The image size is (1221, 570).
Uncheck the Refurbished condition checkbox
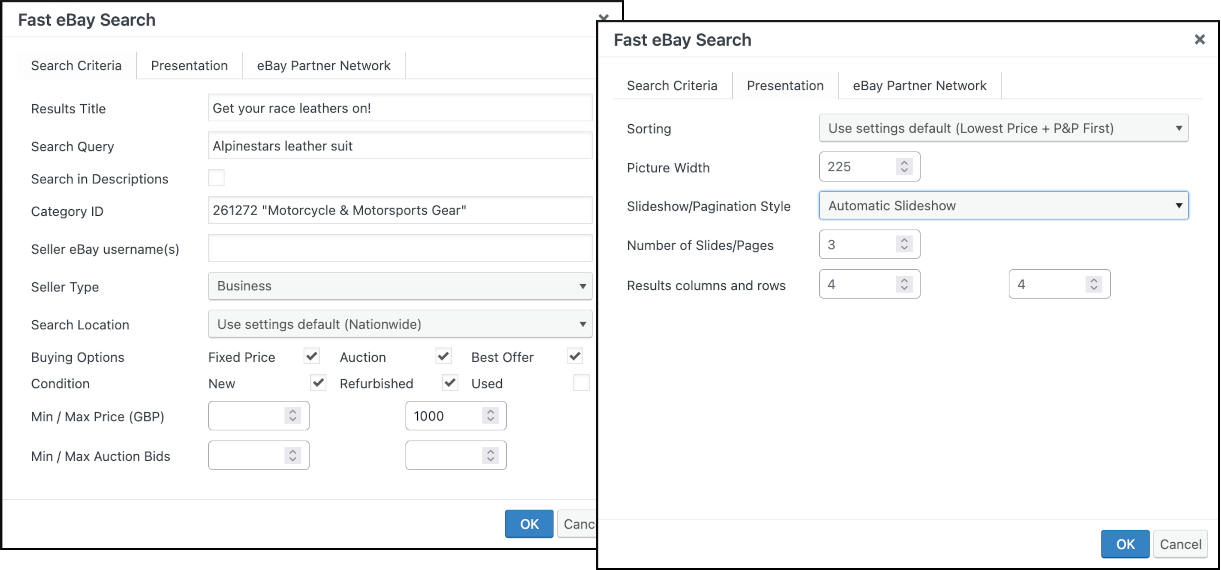coord(450,383)
